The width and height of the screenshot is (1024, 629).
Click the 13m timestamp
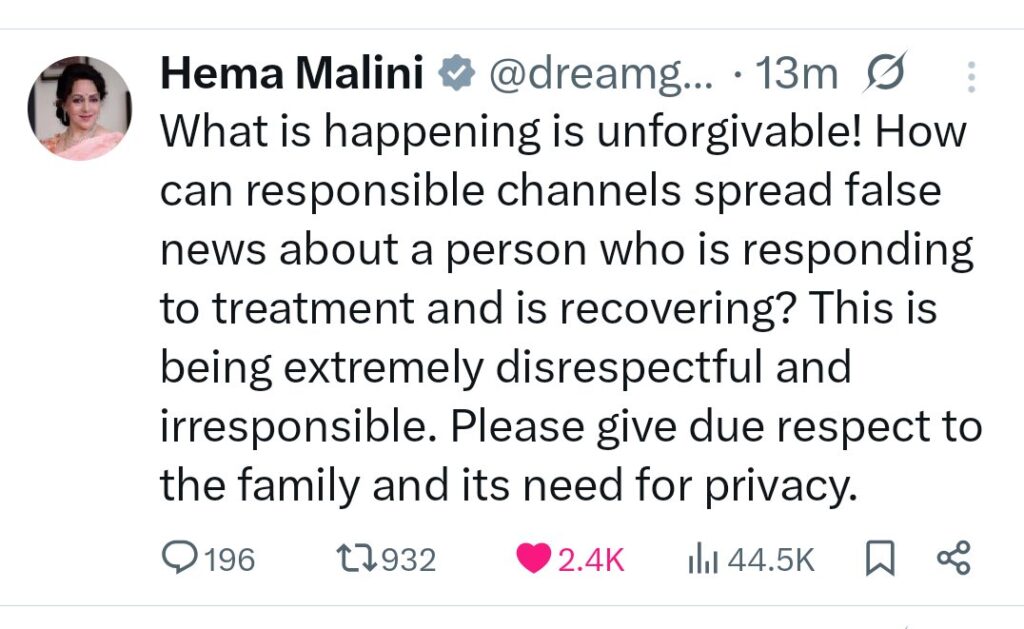pyautogui.click(x=798, y=75)
